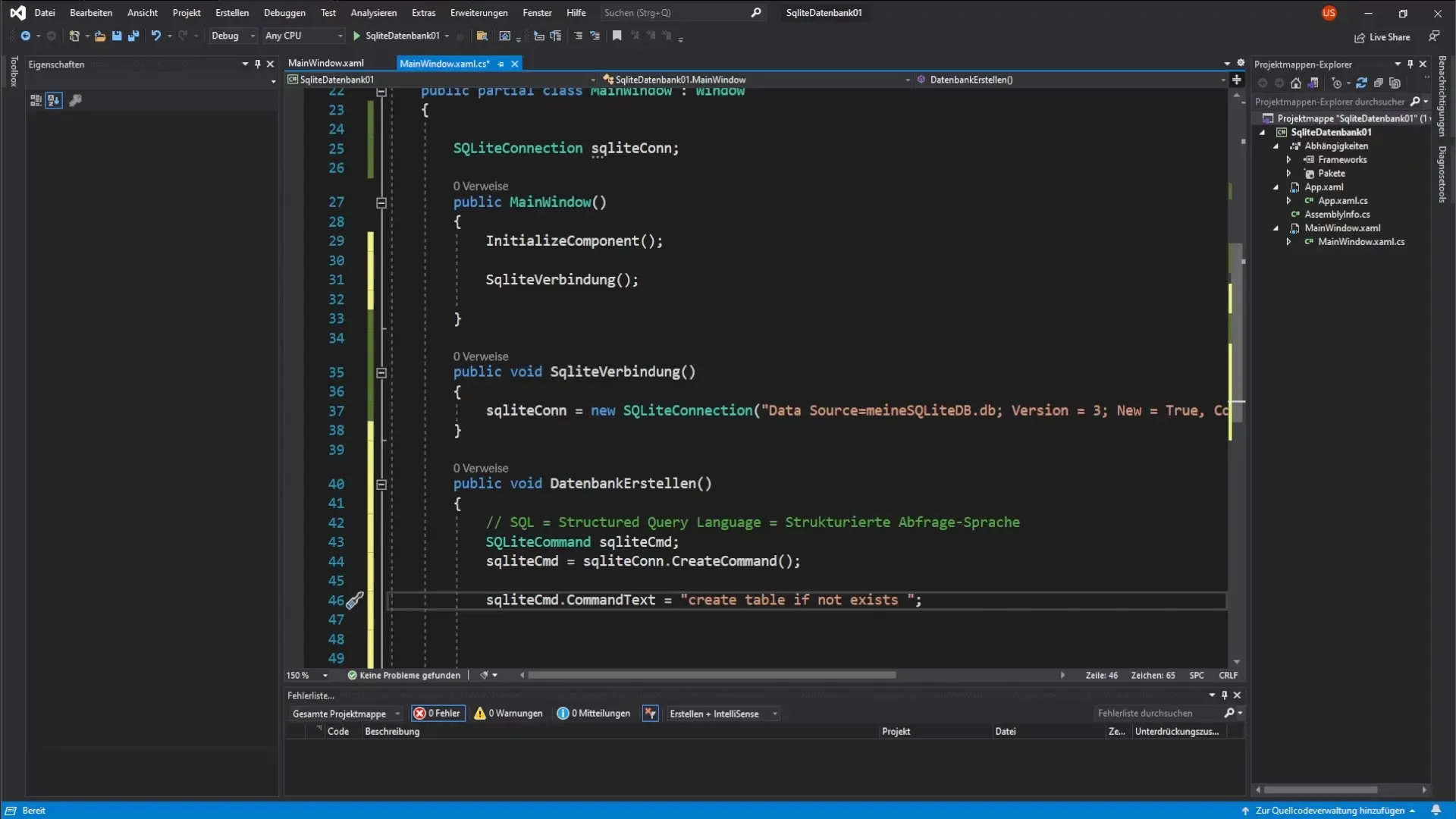This screenshot has width=1456, height=819.
Task: Close the MainWindow.xaml.cs tab
Action: (515, 64)
